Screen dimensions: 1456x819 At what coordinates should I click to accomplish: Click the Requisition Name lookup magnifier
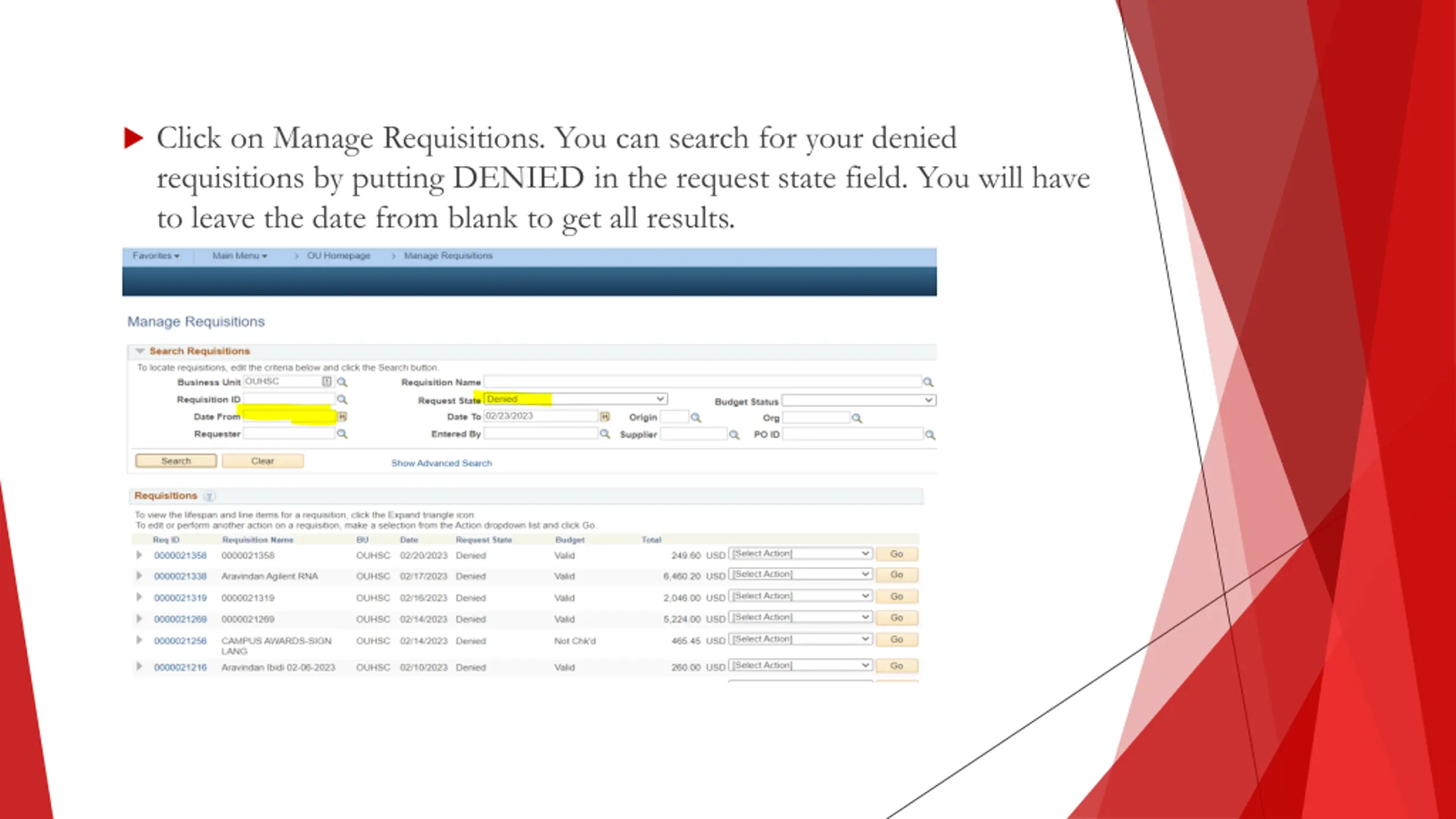coord(928,382)
